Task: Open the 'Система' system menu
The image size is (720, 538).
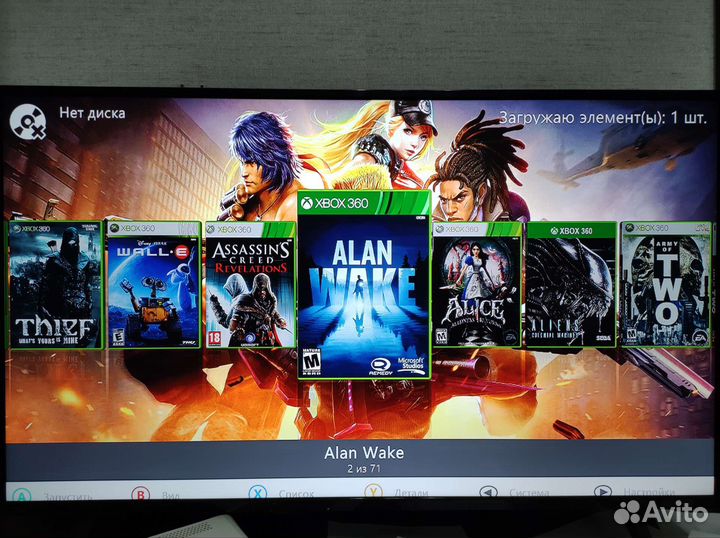Action: [529, 493]
